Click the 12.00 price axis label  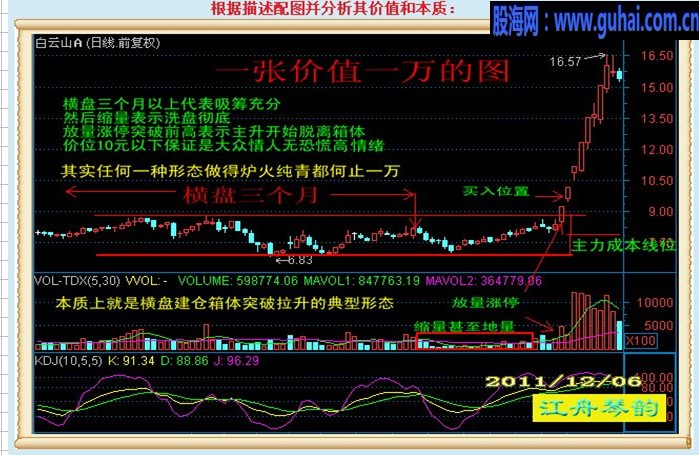(657, 150)
